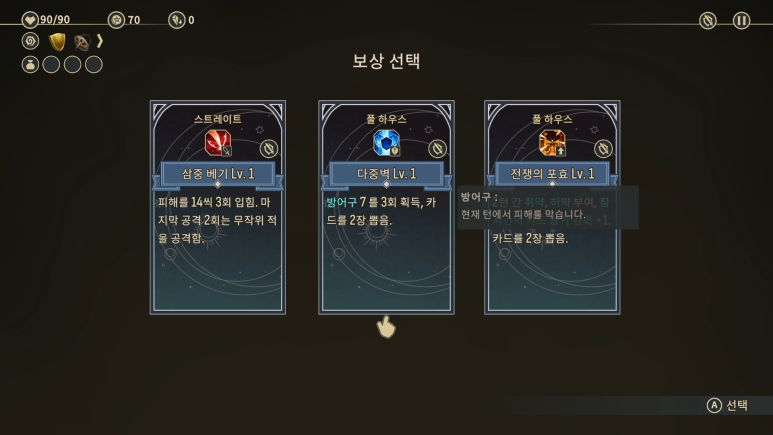
Task: Expand relic list with chevron arrow
Action: click(x=100, y=41)
